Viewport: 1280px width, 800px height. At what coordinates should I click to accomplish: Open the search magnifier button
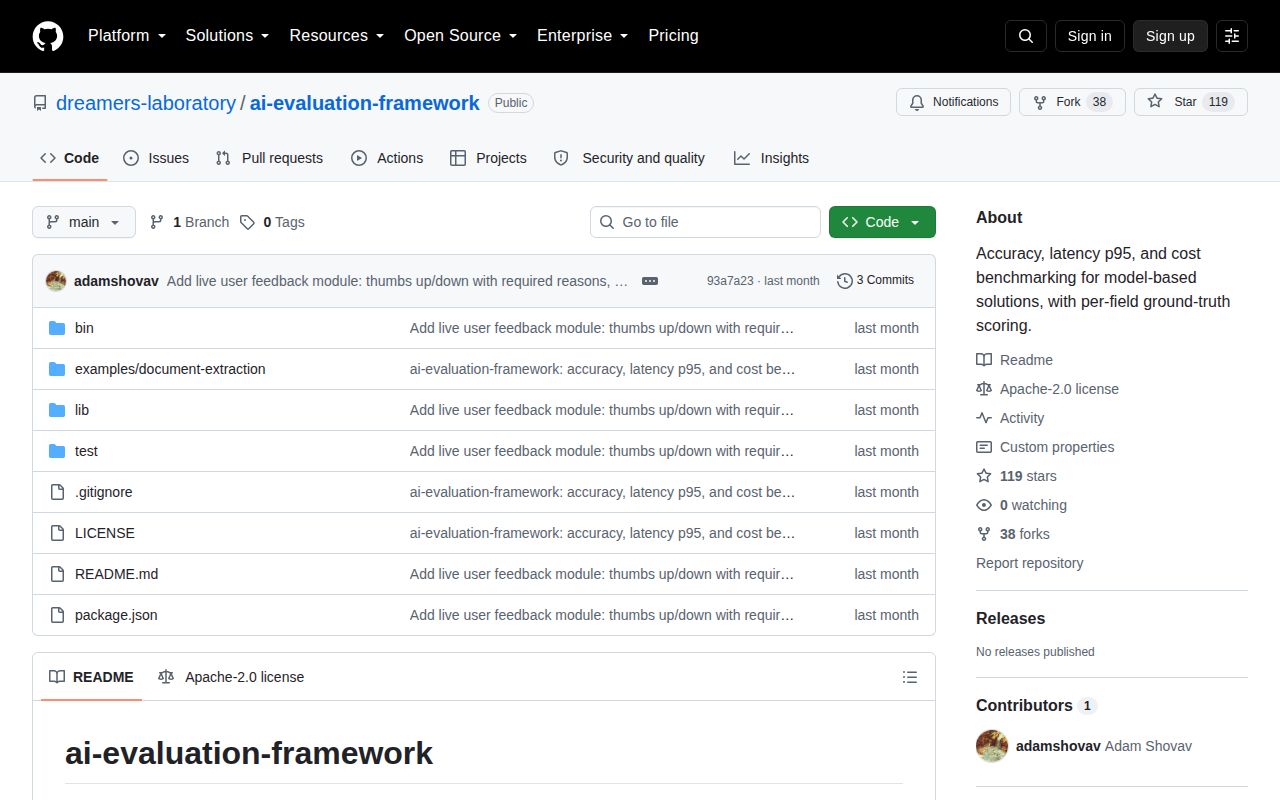(1026, 36)
